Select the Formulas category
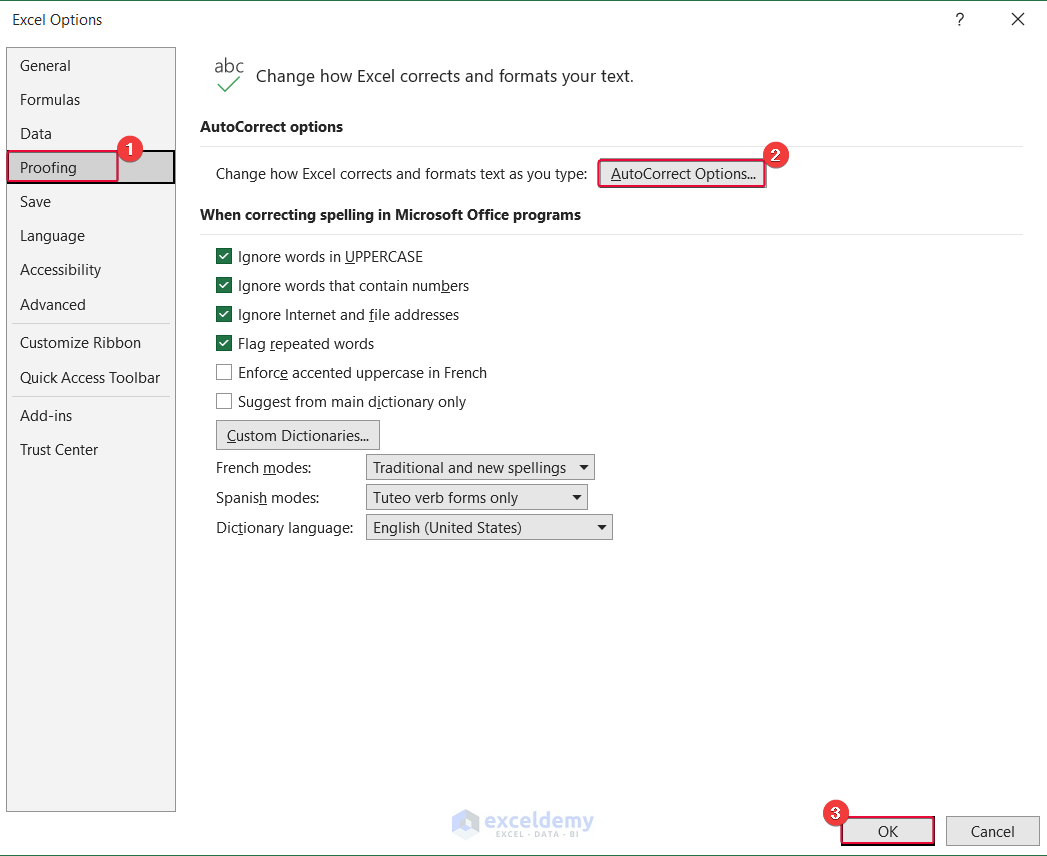 click(50, 99)
